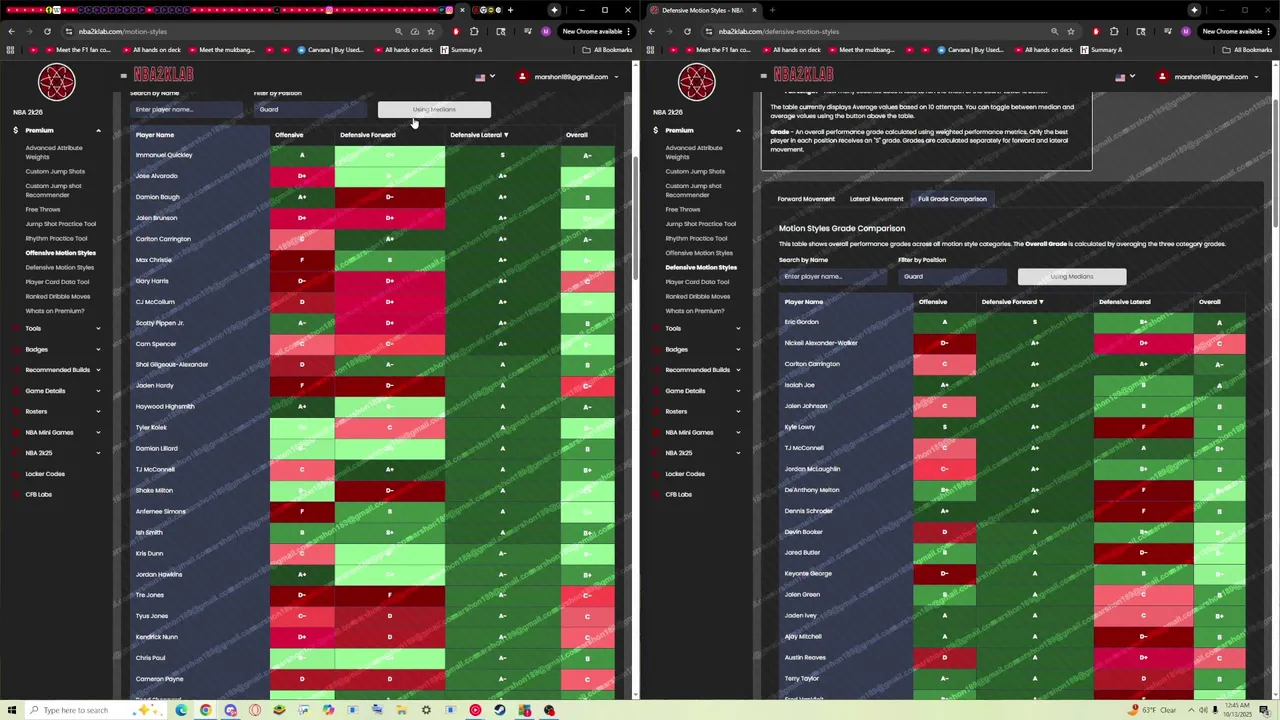This screenshot has height=720, width=1280.
Task: Open the Chrome profile avatar in right window
Action: 1186,31
